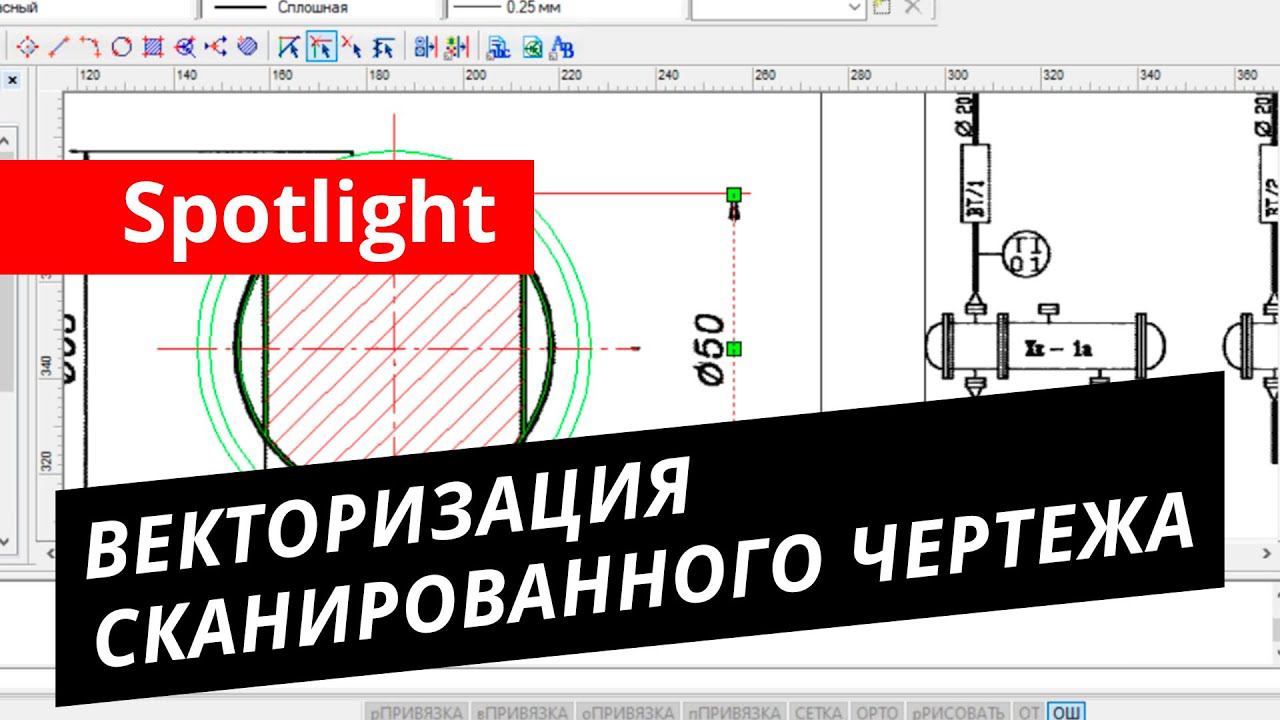
Task: Select the red cross cursor selection icon
Action: 351,46
